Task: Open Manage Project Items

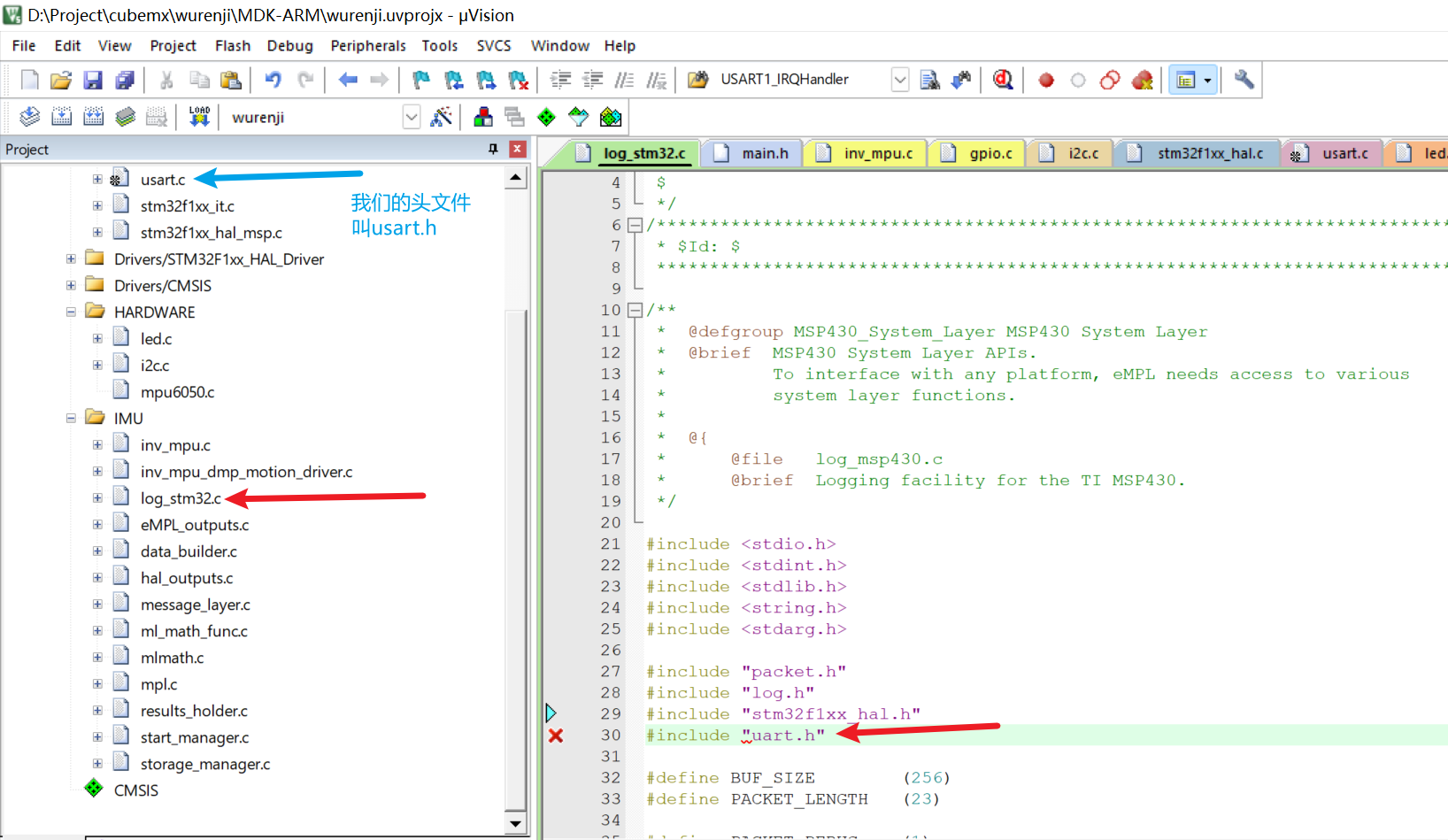Action: [483, 117]
